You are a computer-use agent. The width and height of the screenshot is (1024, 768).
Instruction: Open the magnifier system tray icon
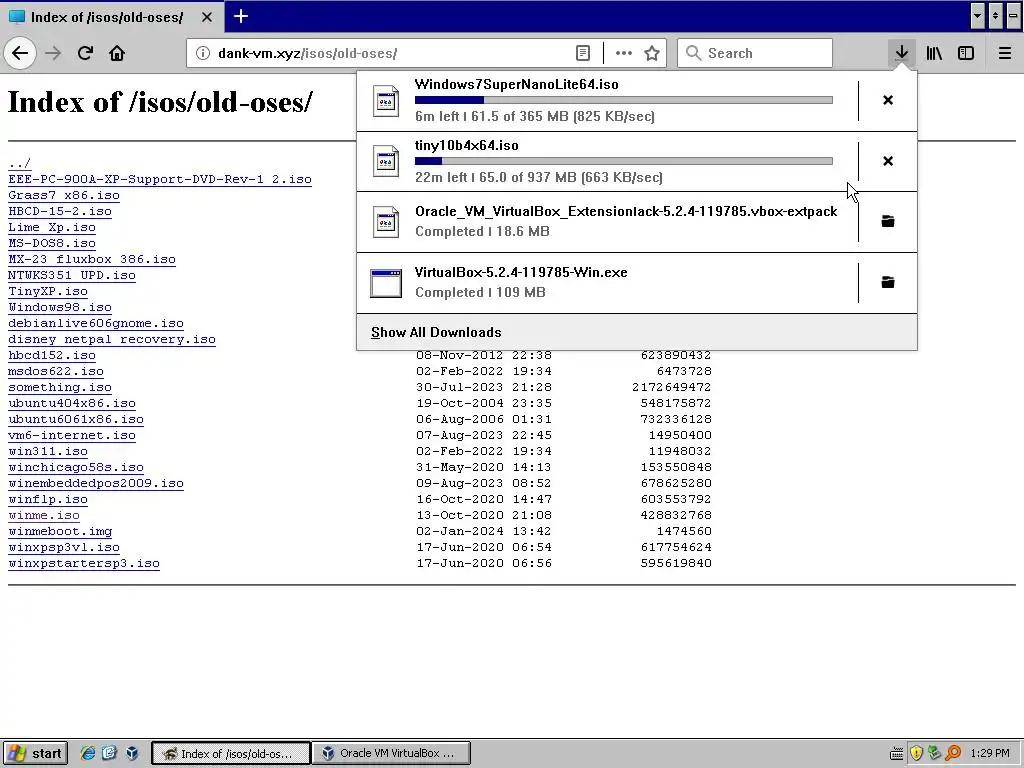(953, 753)
